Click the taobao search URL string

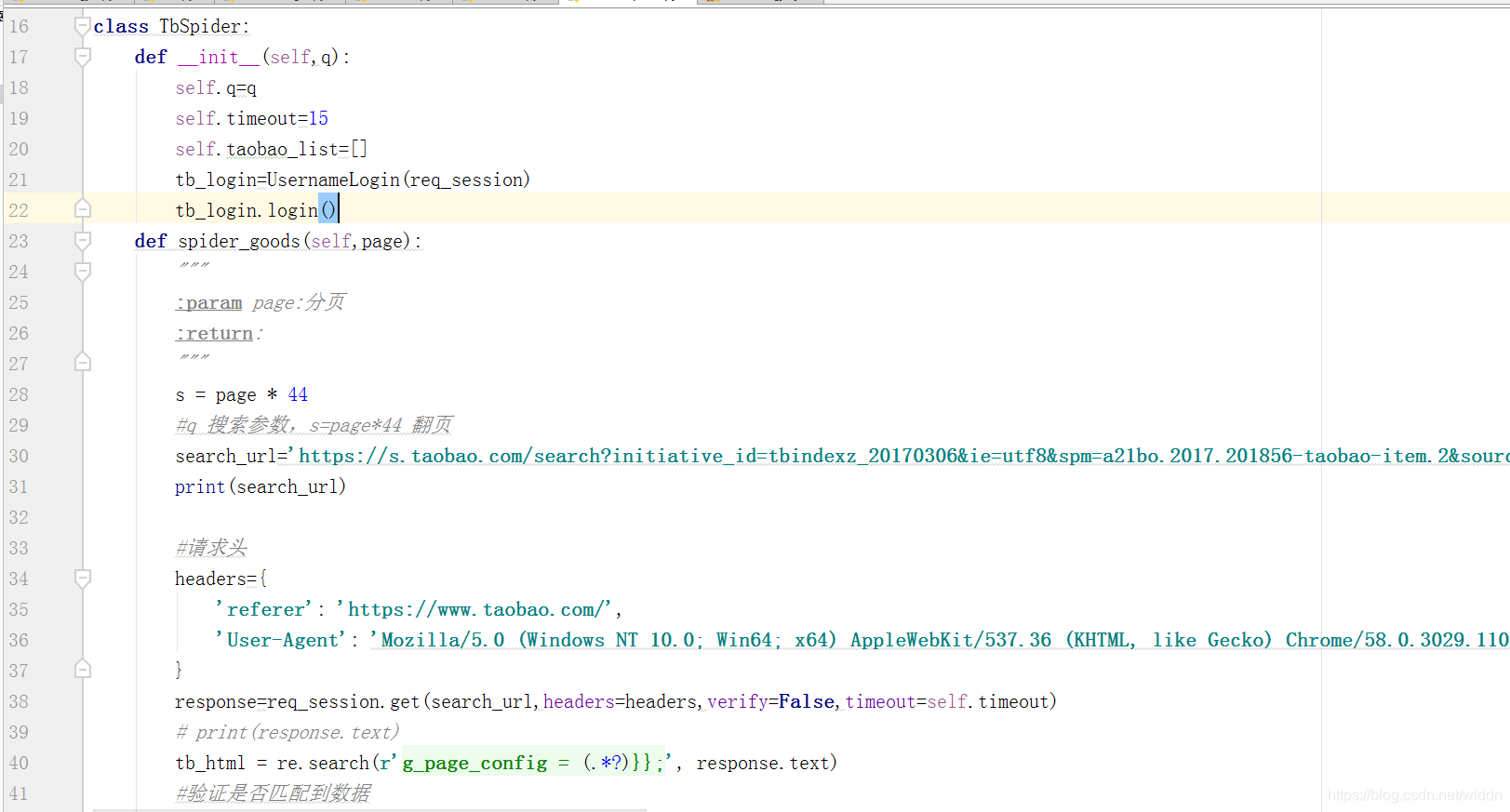[898, 456]
